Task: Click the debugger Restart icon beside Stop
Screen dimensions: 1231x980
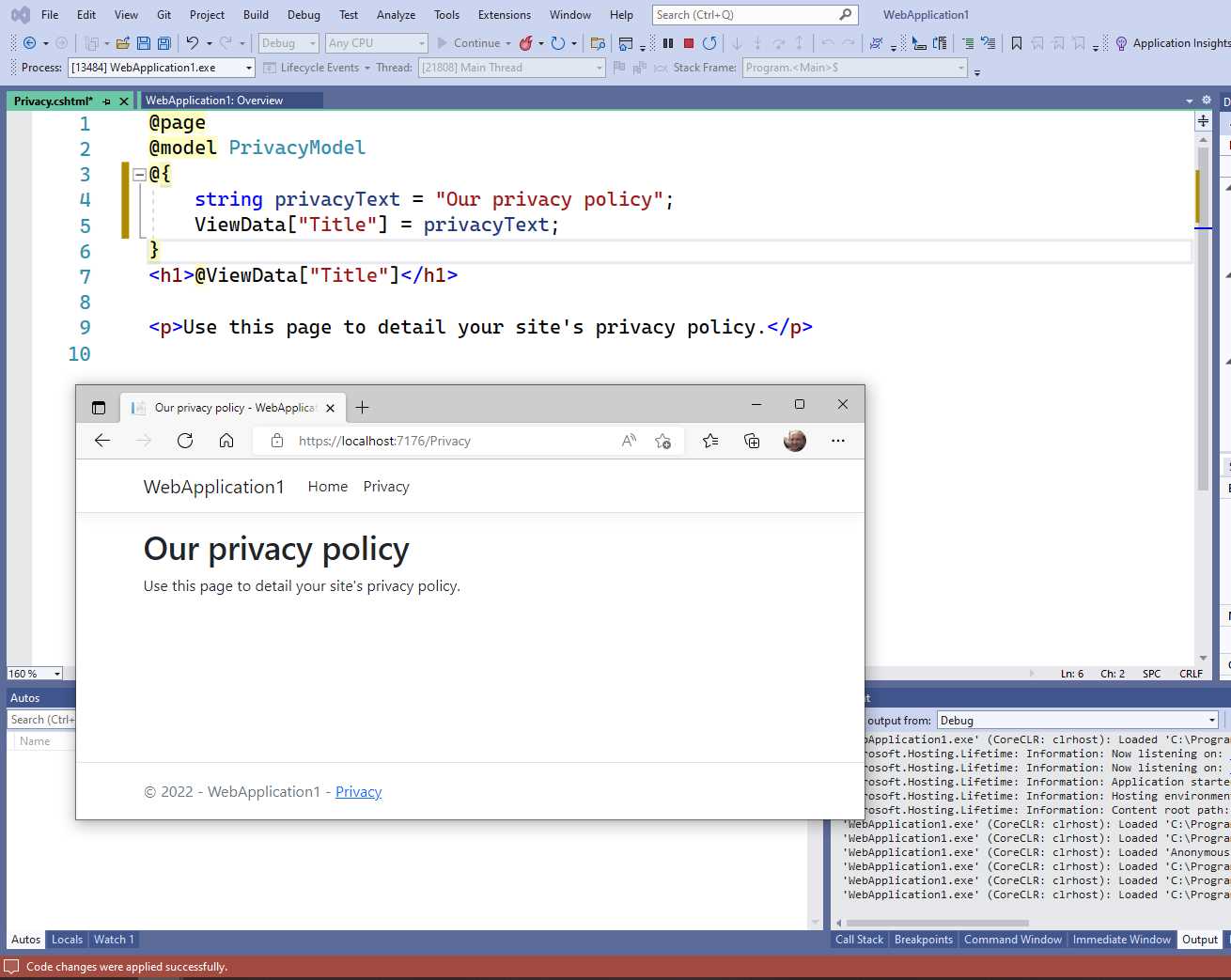Action: (x=709, y=43)
